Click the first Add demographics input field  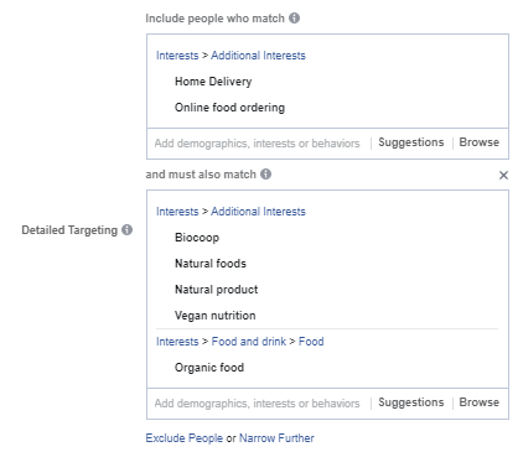pyautogui.click(x=257, y=143)
